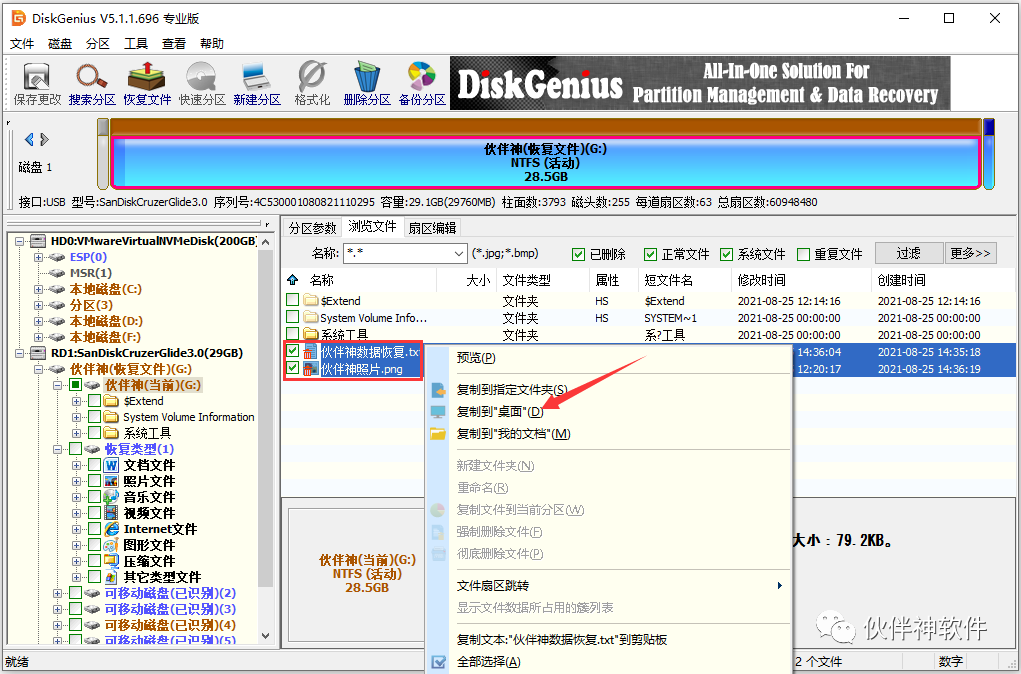1021x674 pixels.
Task: Click the $Extend folder icon in file list
Action: pos(311,301)
